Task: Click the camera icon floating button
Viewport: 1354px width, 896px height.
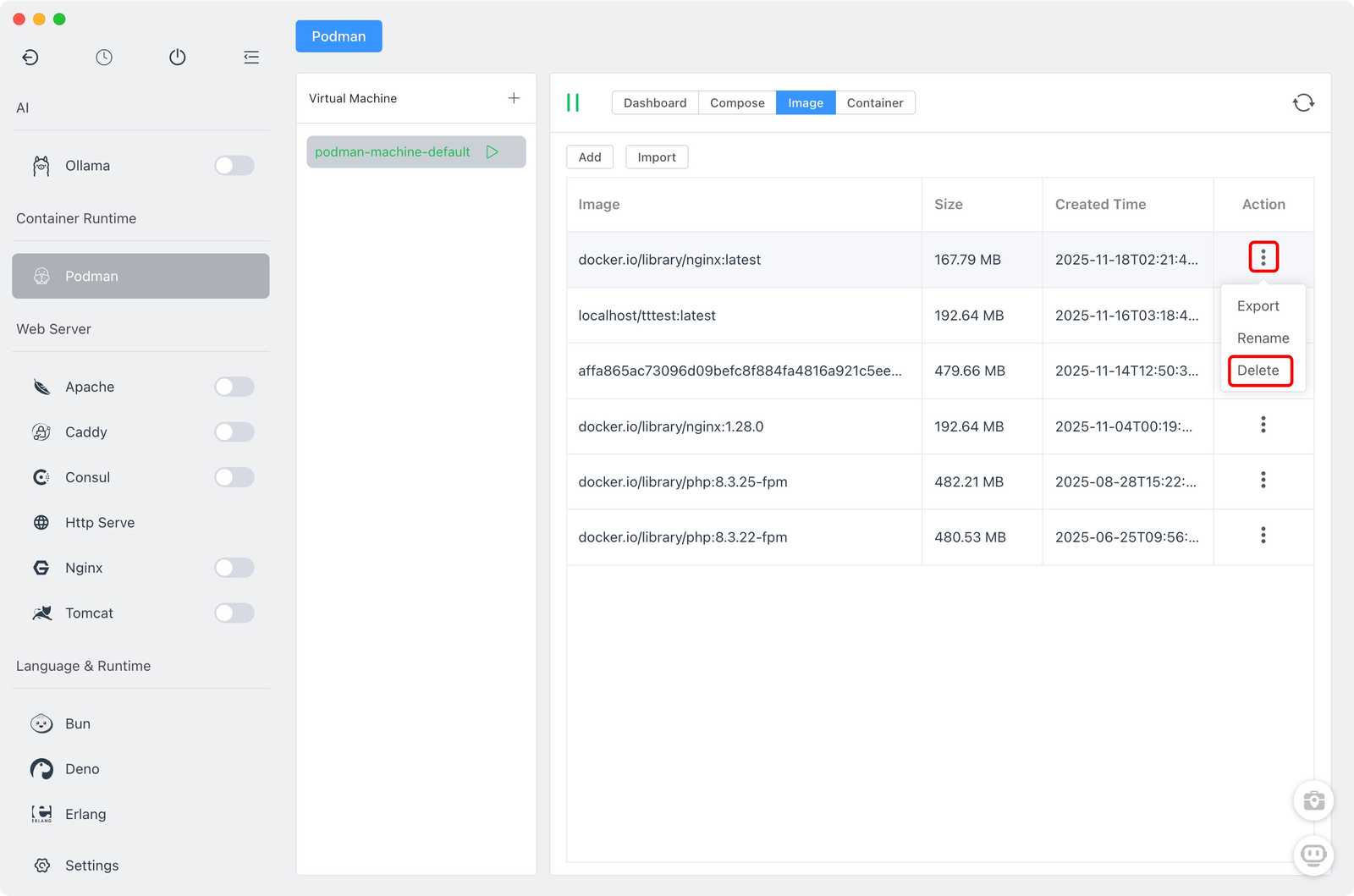Action: pyautogui.click(x=1313, y=800)
